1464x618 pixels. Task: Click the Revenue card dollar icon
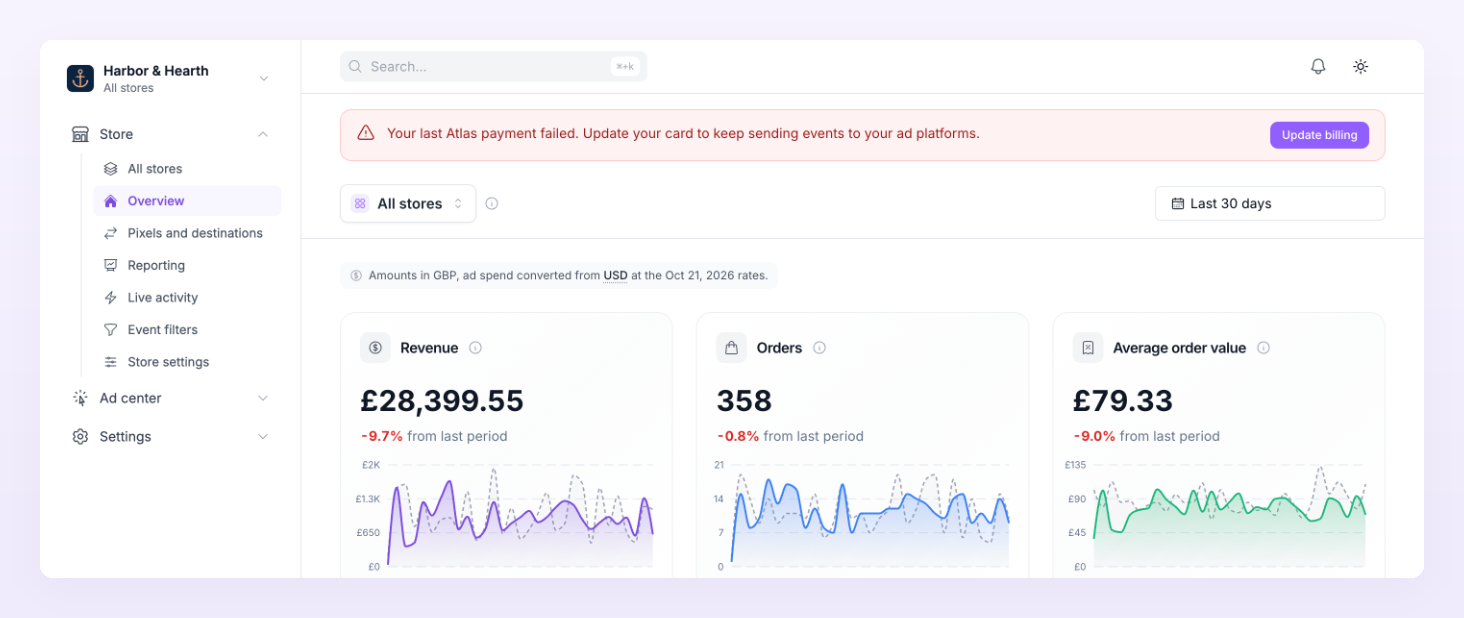point(375,348)
